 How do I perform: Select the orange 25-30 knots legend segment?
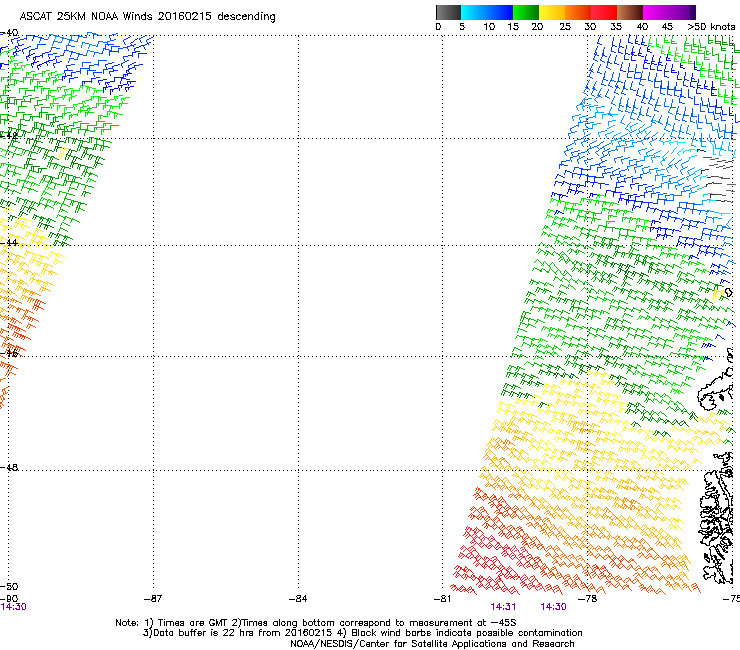pyautogui.click(x=578, y=12)
